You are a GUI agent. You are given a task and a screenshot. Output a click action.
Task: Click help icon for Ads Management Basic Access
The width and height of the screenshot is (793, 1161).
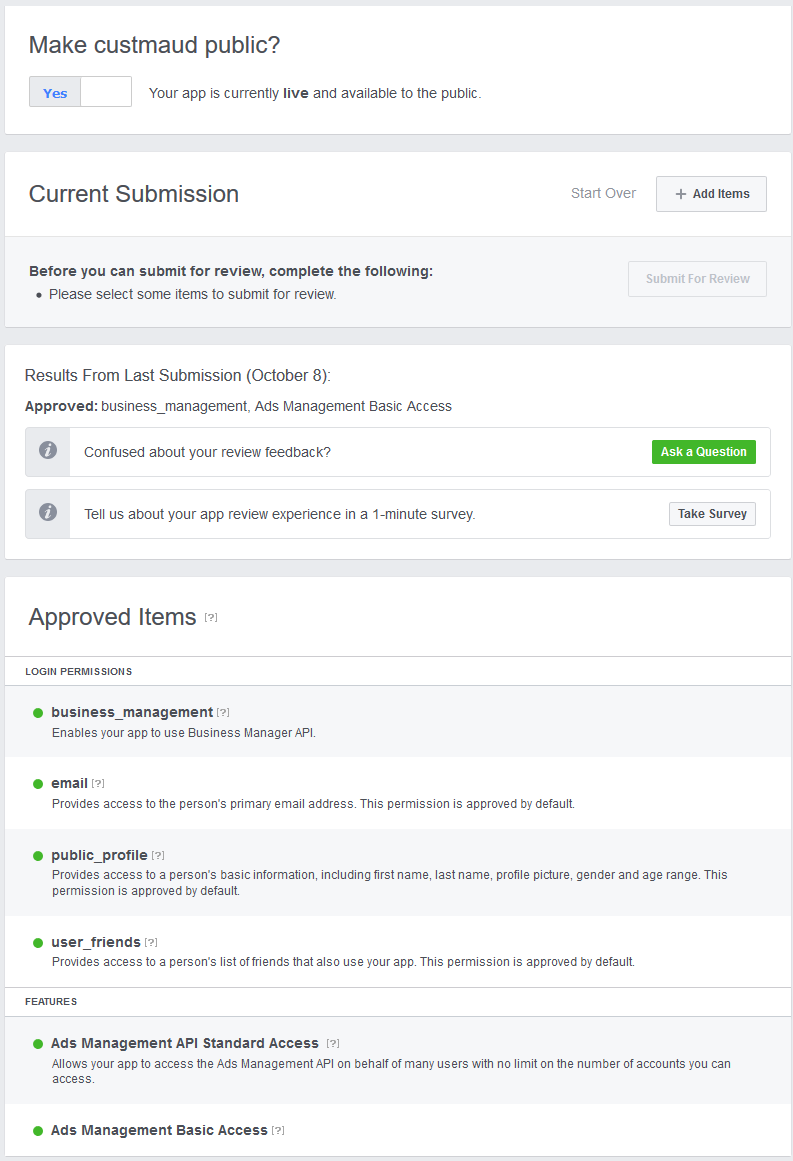278,1130
